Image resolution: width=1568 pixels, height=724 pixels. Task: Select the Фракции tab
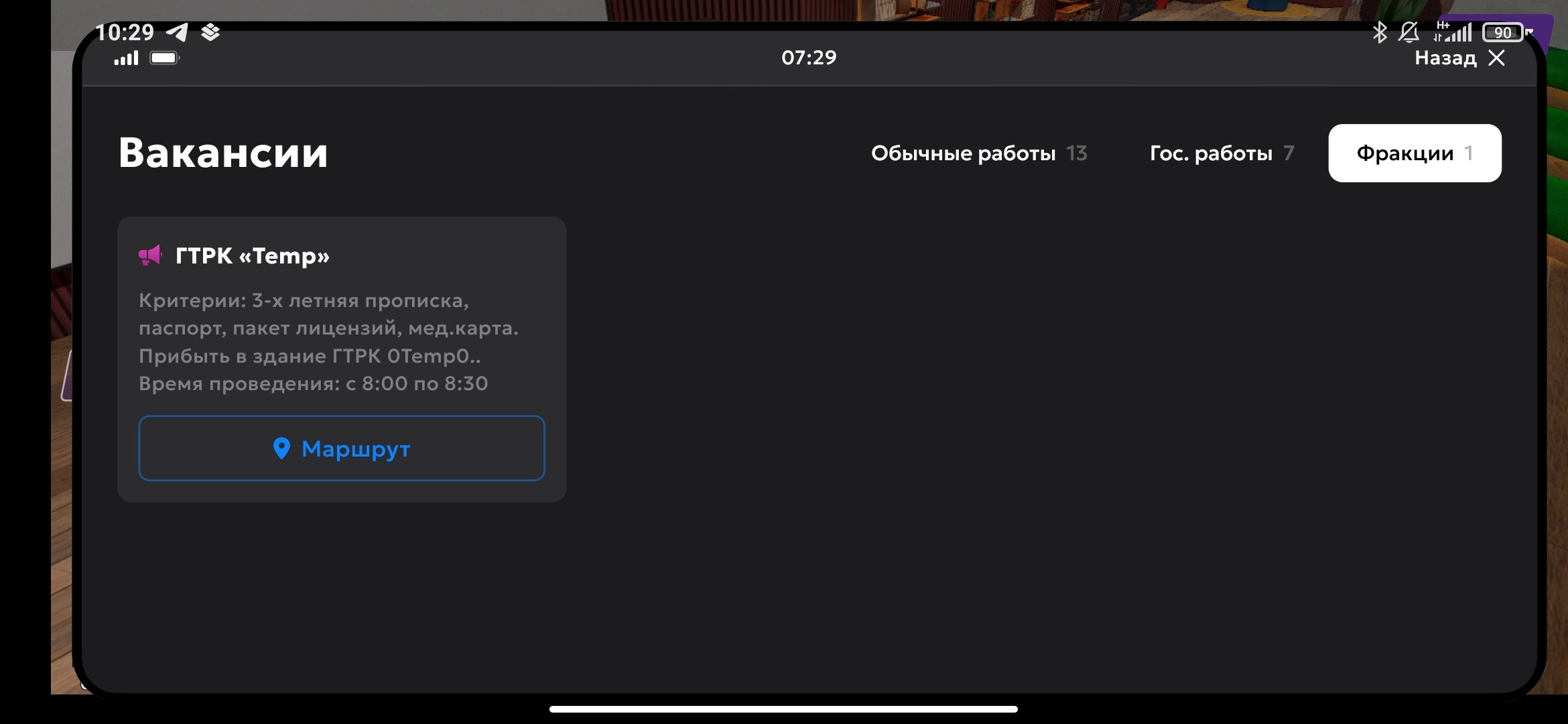(1415, 153)
